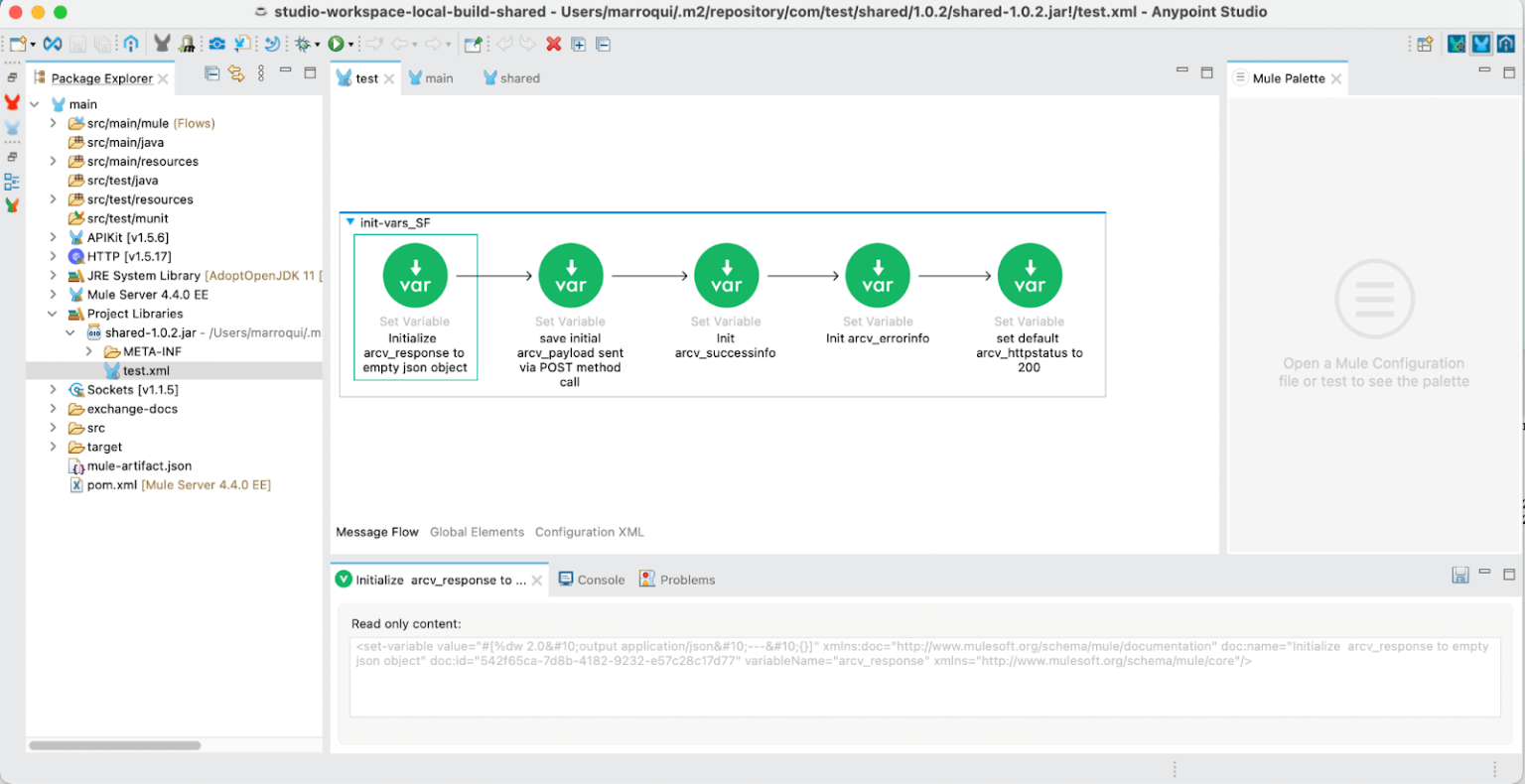Run the Mule application with the green play icon
The height and width of the screenshot is (784, 1525).
tap(338, 44)
